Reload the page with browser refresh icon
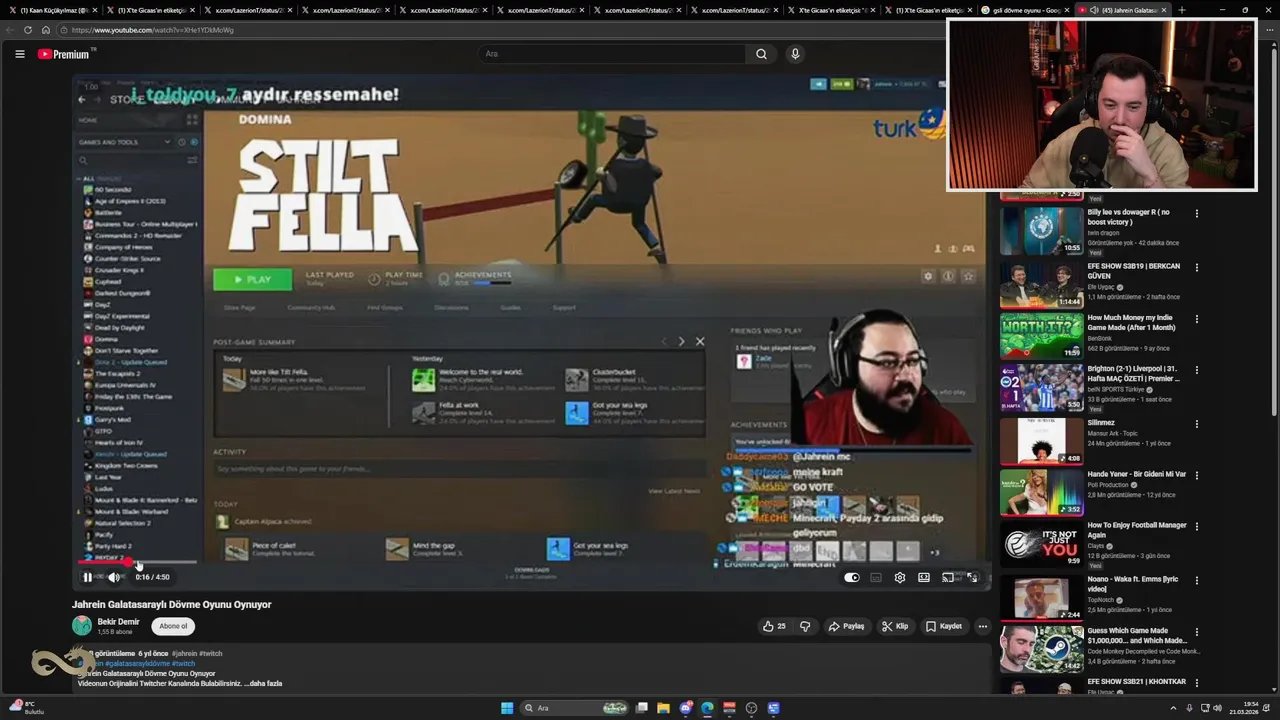 [x=28, y=30]
